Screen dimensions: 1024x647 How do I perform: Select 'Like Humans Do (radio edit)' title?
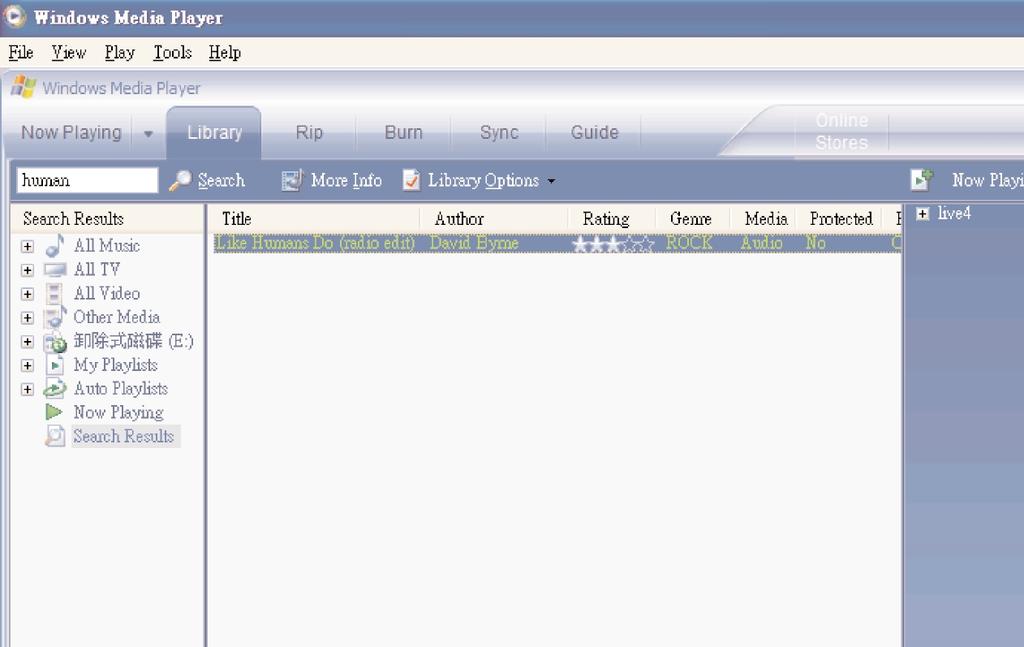pos(315,243)
